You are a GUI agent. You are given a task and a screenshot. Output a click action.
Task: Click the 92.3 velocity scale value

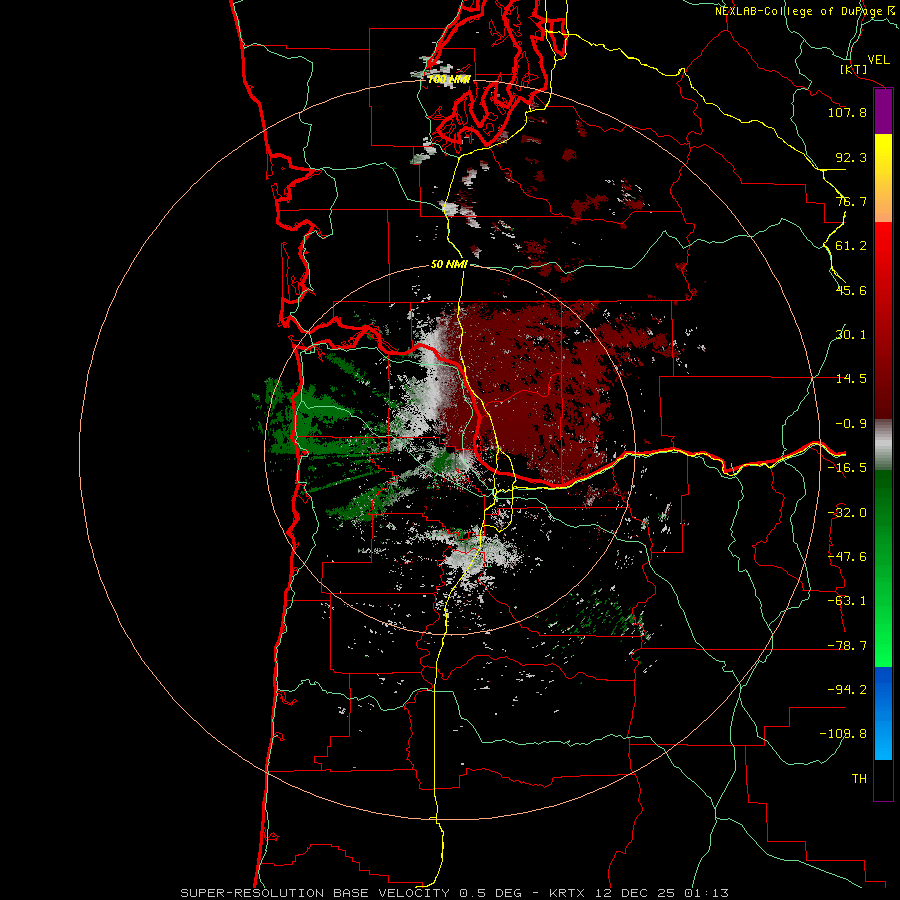click(x=851, y=157)
